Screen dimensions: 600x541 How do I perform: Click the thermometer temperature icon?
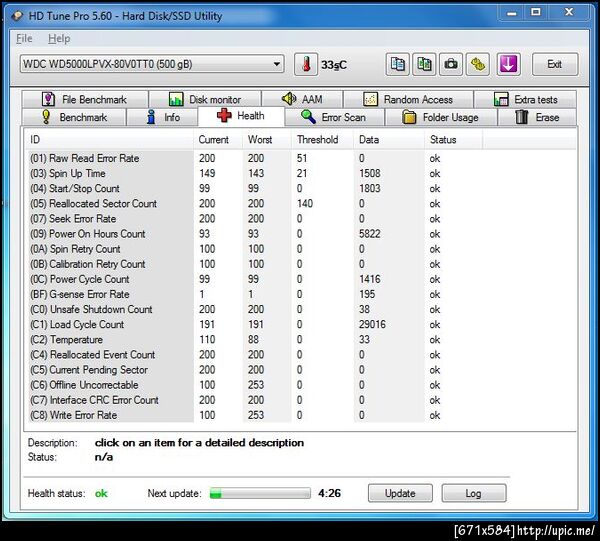pos(306,64)
